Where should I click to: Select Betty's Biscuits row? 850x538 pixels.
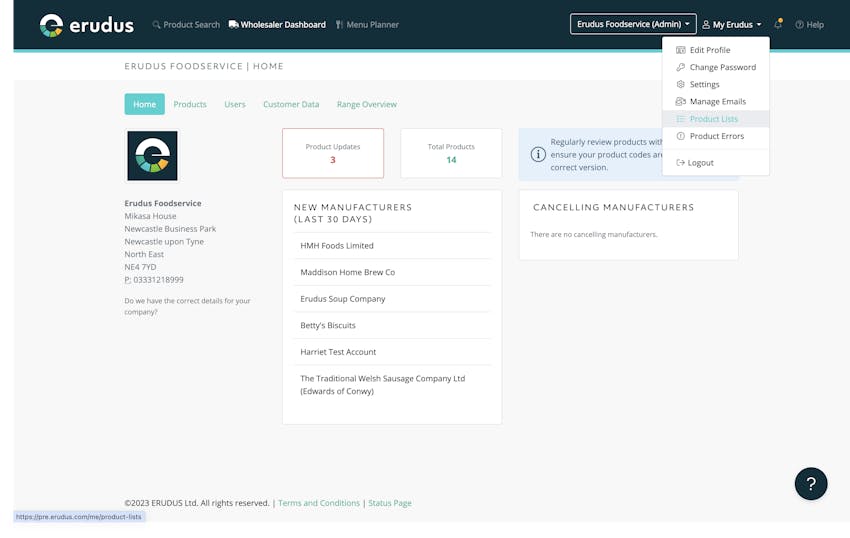tap(392, 325)
